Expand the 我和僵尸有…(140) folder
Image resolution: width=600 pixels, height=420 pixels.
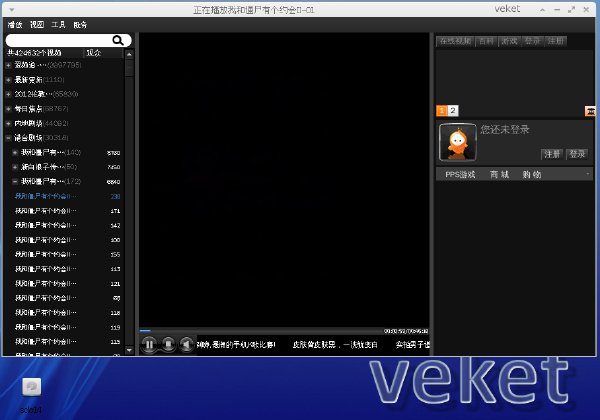15,153
